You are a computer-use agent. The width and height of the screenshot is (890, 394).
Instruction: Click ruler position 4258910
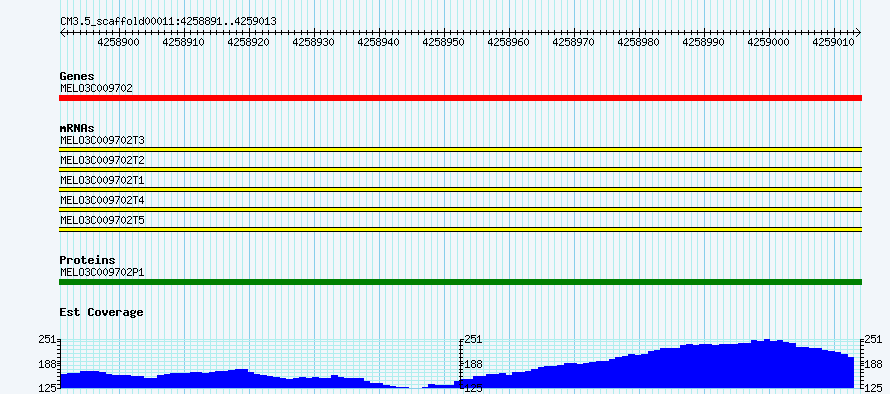click(x=183, y=42)
